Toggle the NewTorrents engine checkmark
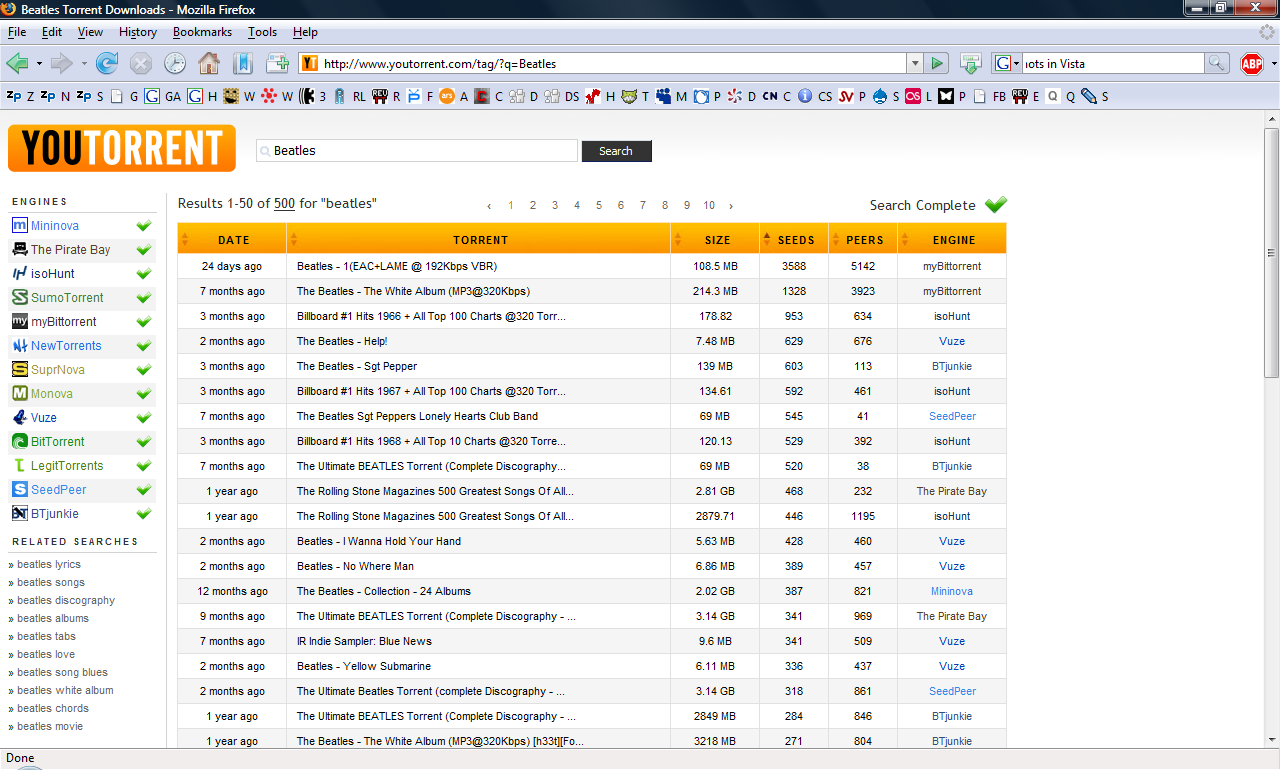Viewport: 1280px width, 770px height. 144,346
